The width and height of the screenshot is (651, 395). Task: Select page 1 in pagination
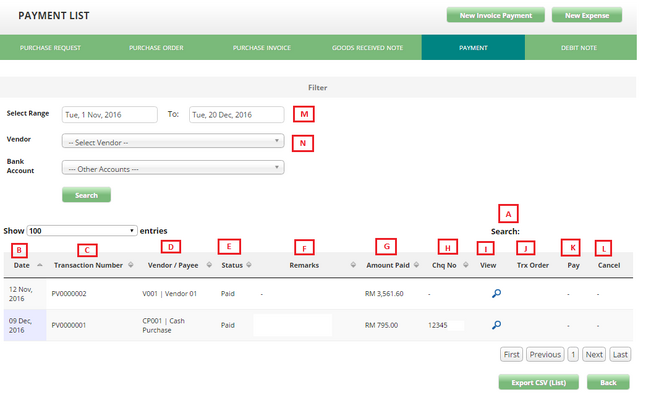573,354
